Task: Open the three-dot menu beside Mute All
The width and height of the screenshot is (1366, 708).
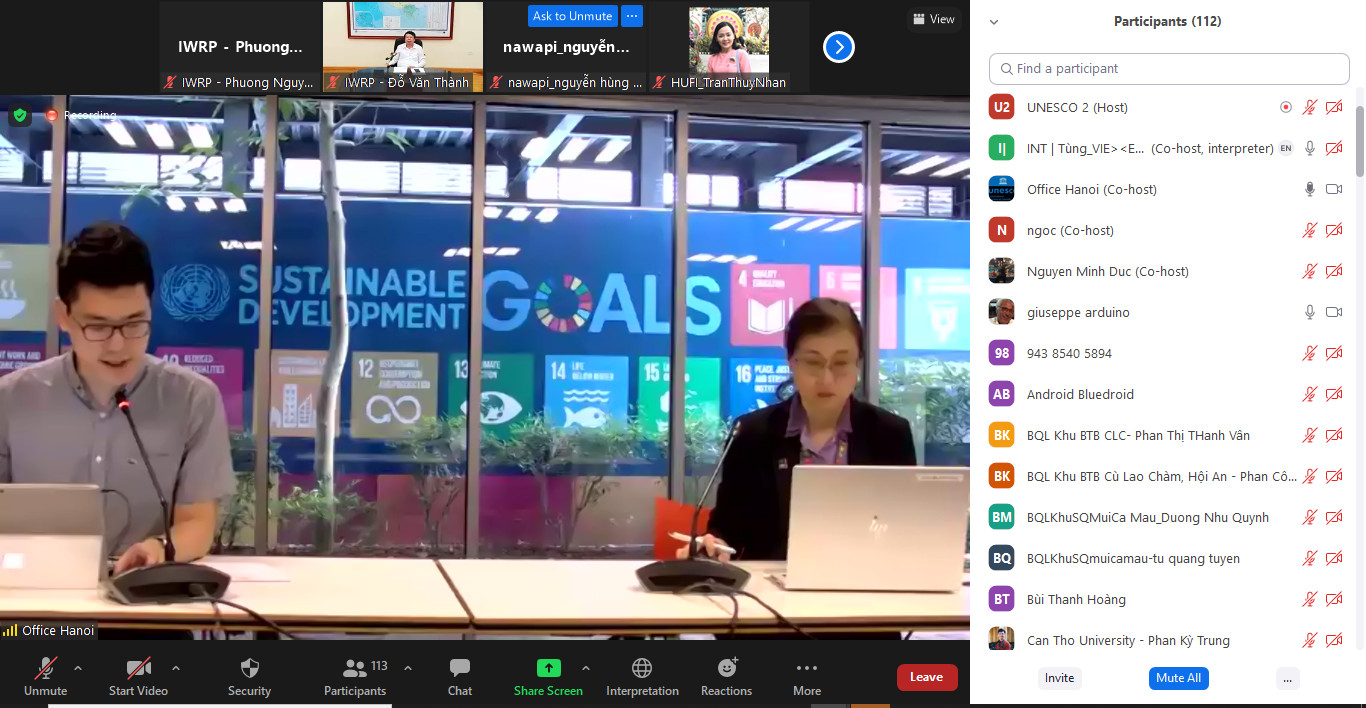Action: coord(1287,678)
